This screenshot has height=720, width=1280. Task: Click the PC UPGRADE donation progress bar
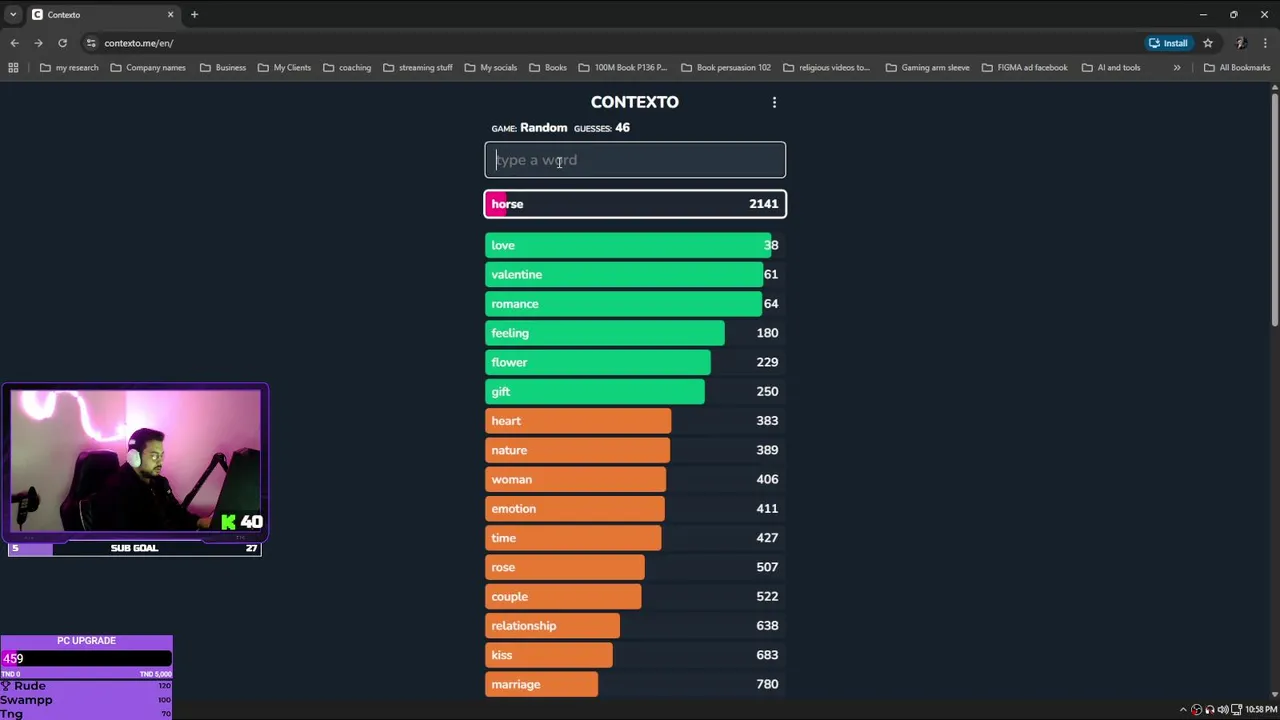[86, 658]
